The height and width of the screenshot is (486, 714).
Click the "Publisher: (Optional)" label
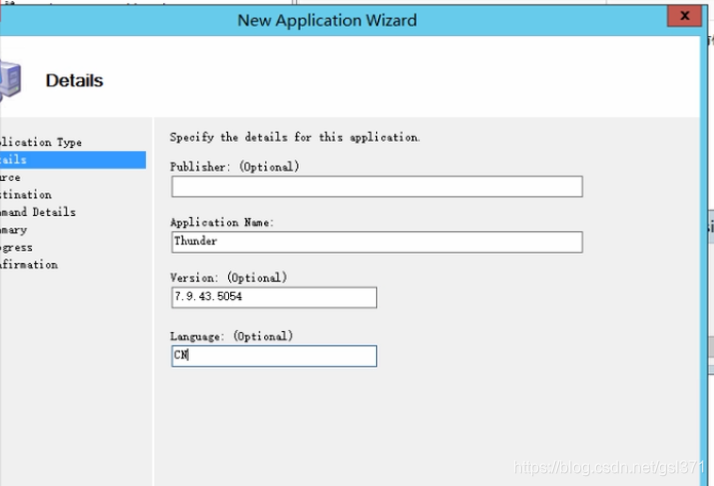coord(235,167)
